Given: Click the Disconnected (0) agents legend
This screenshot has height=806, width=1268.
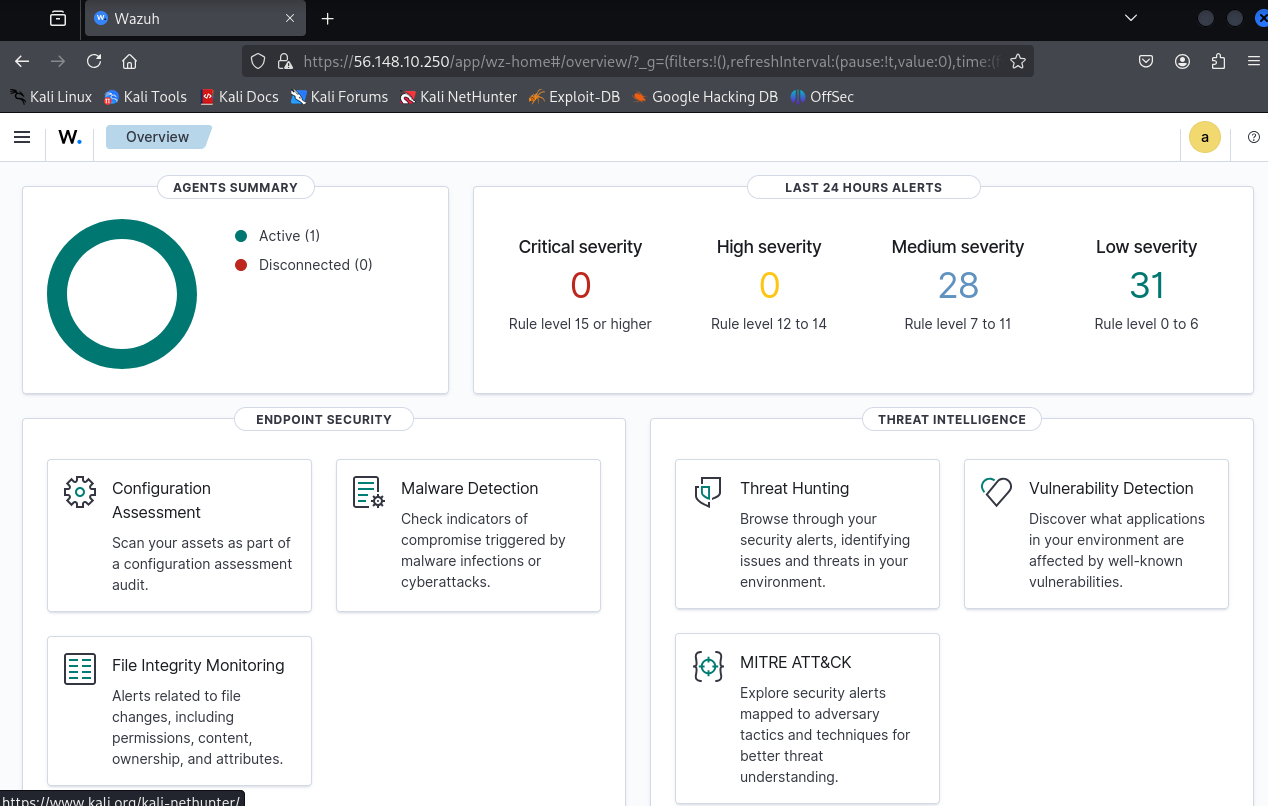Looking at the screenshot, I should coord(304,265).
